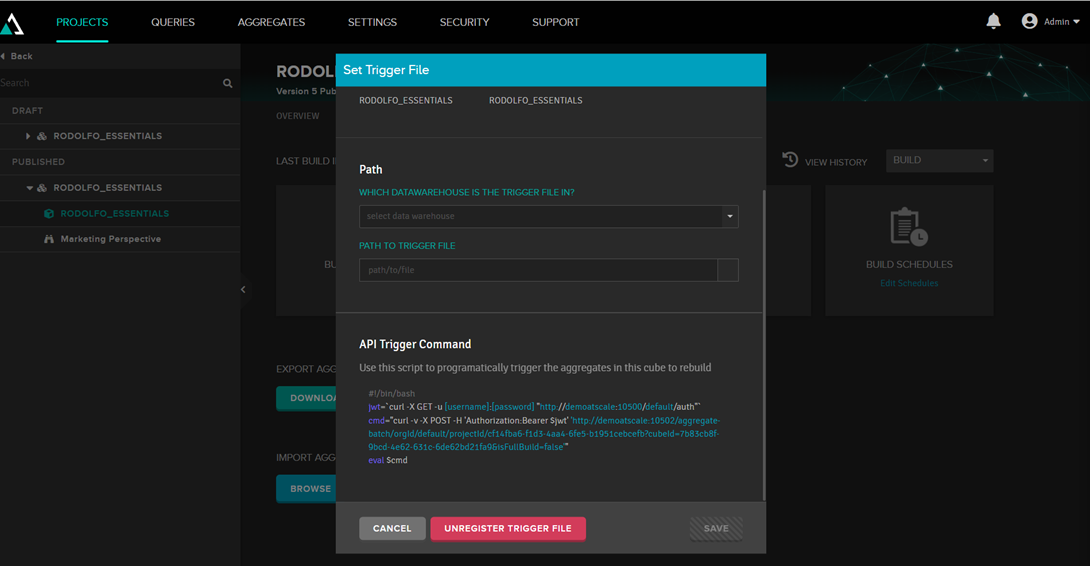Click the published RODOLFO_ESSENTIALS cube icon

(49, 213)
